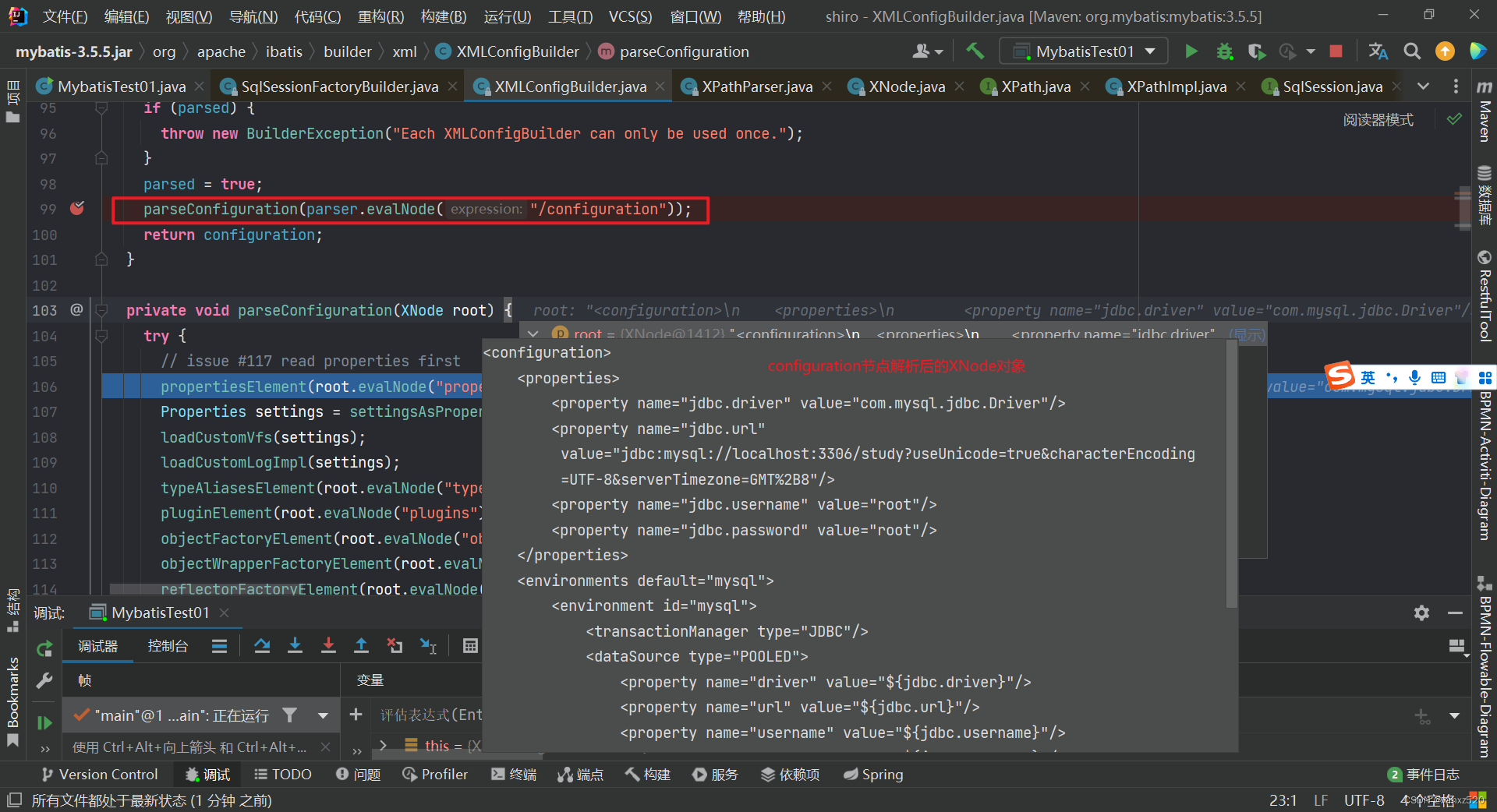
Task: Click the green inspections checkmark indicator
Action: (1454, 119)
